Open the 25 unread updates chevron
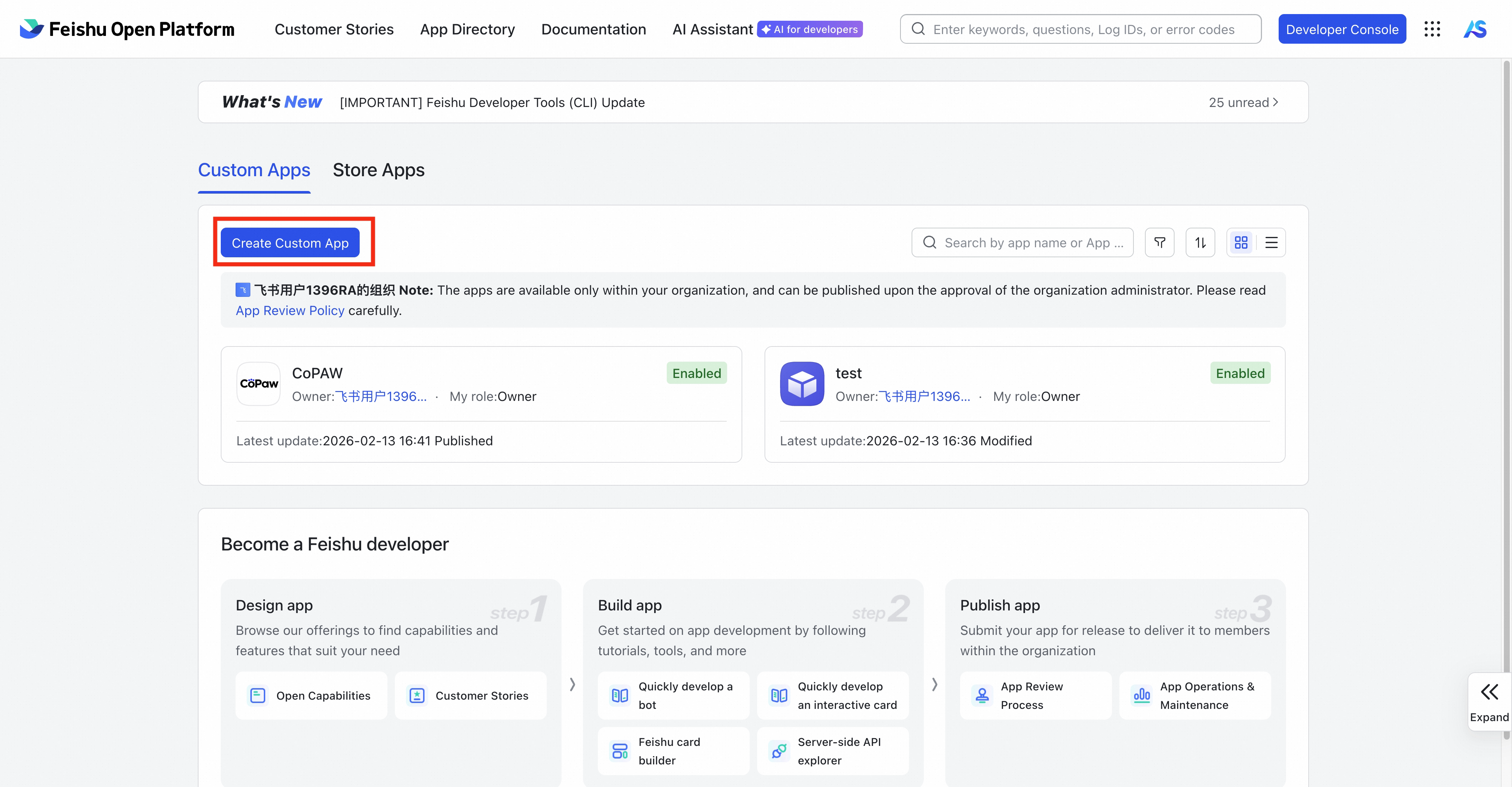The height and width of the screenshot is (787, 1512). [1275, 102]
